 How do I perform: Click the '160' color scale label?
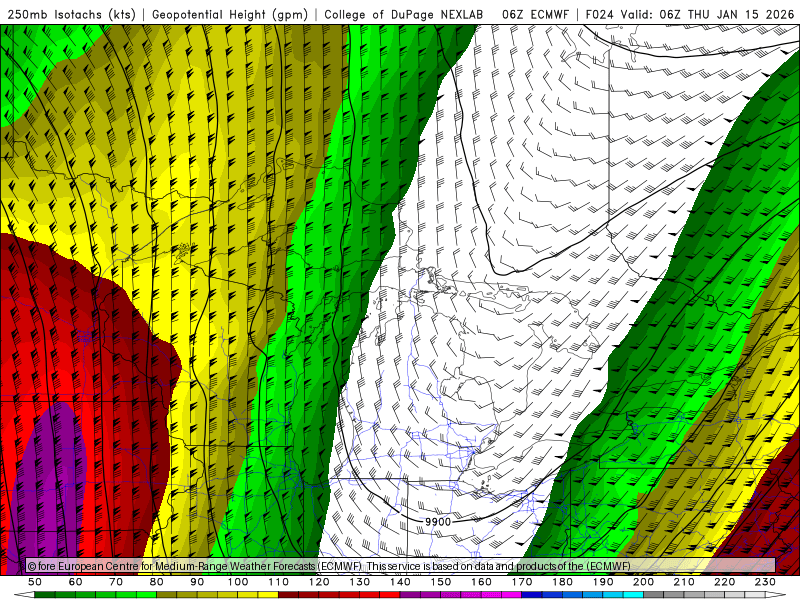481,582
